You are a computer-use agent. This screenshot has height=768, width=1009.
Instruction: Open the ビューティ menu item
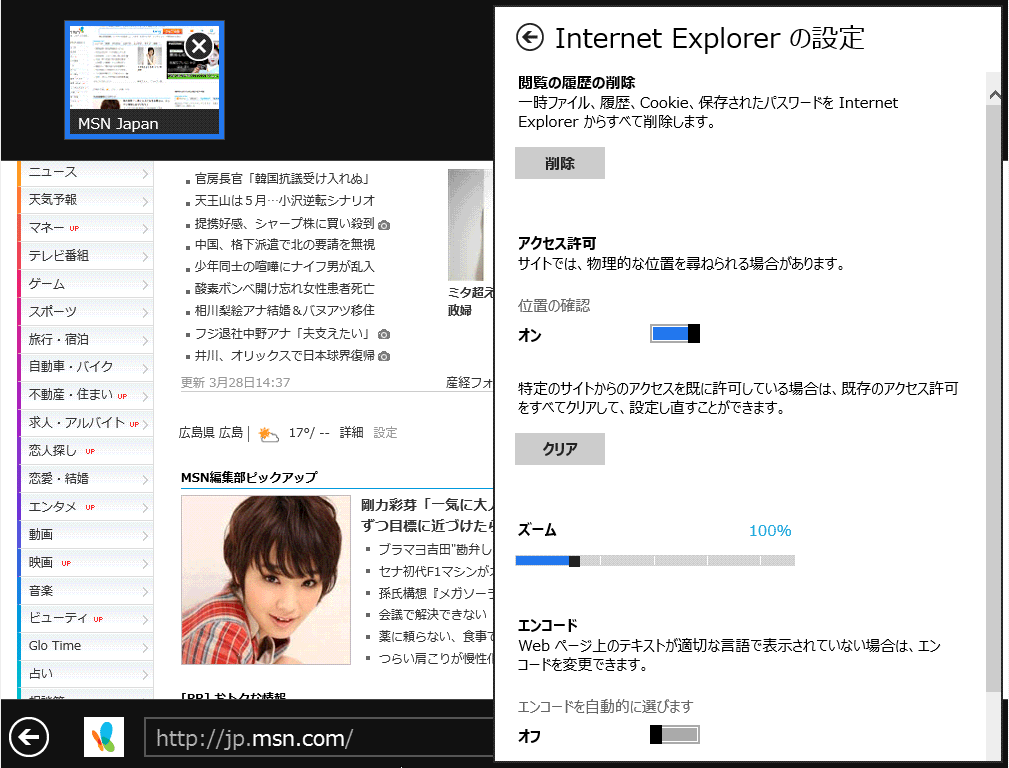point(86,618)
